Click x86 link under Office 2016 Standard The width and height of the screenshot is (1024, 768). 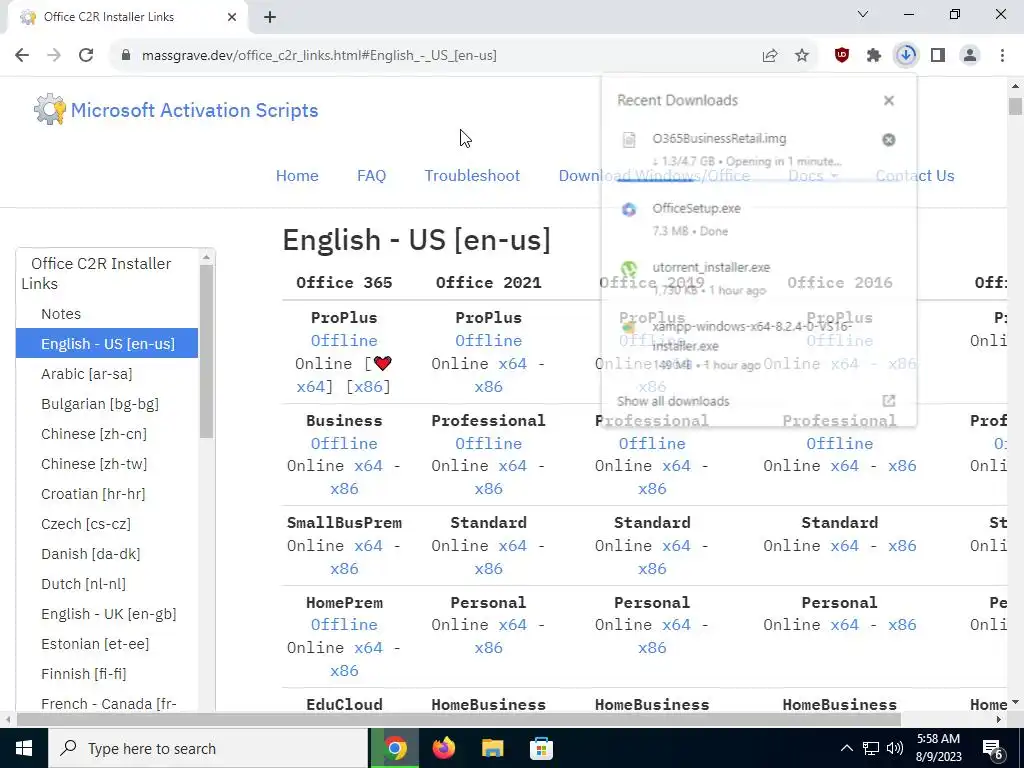pyautogui.click(x=902, y=546)
